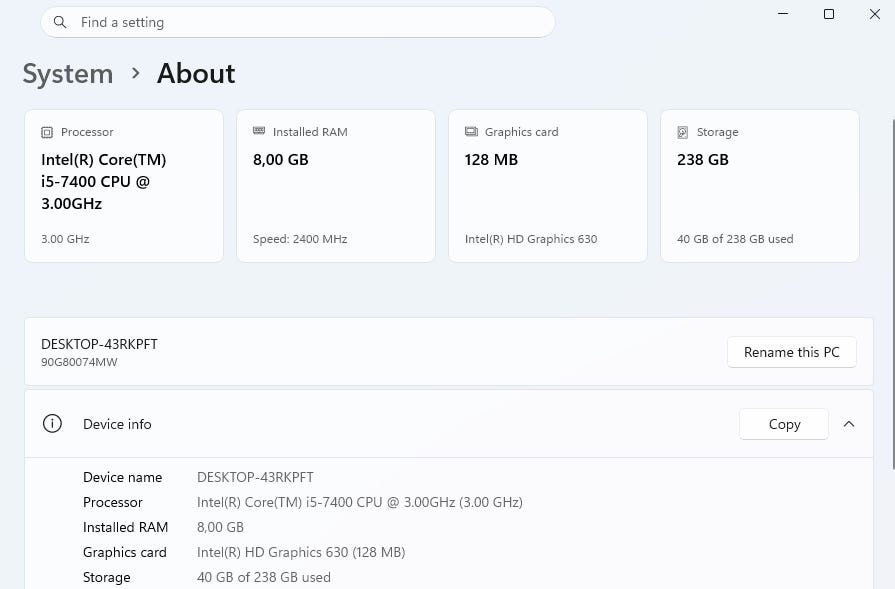Maximize the Settings window

(829, 14)
